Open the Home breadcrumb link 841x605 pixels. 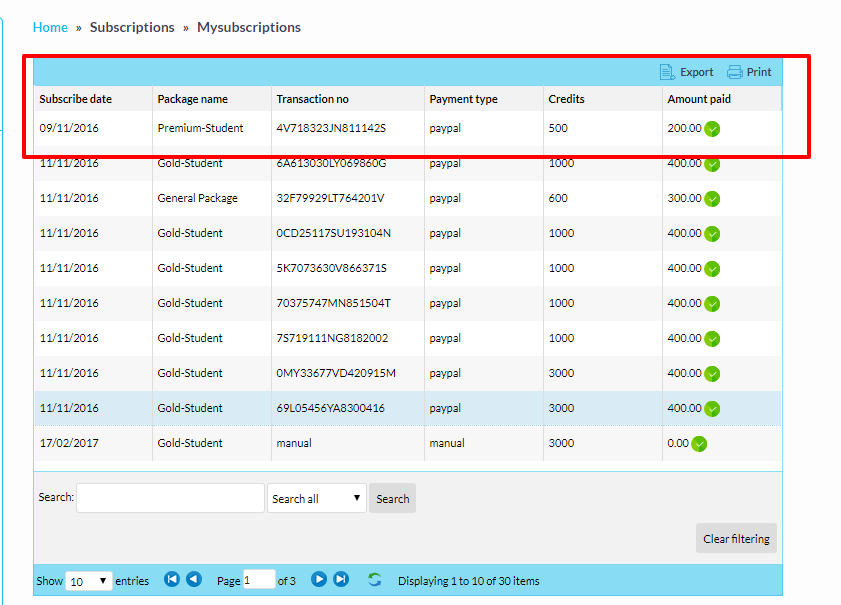pos(50,27)
